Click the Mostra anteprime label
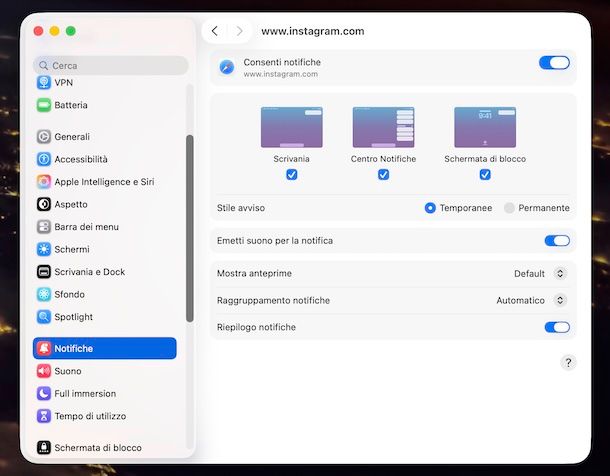Image resolution: width=610 pixels, height=476 pixels. [x=254, y=273]
